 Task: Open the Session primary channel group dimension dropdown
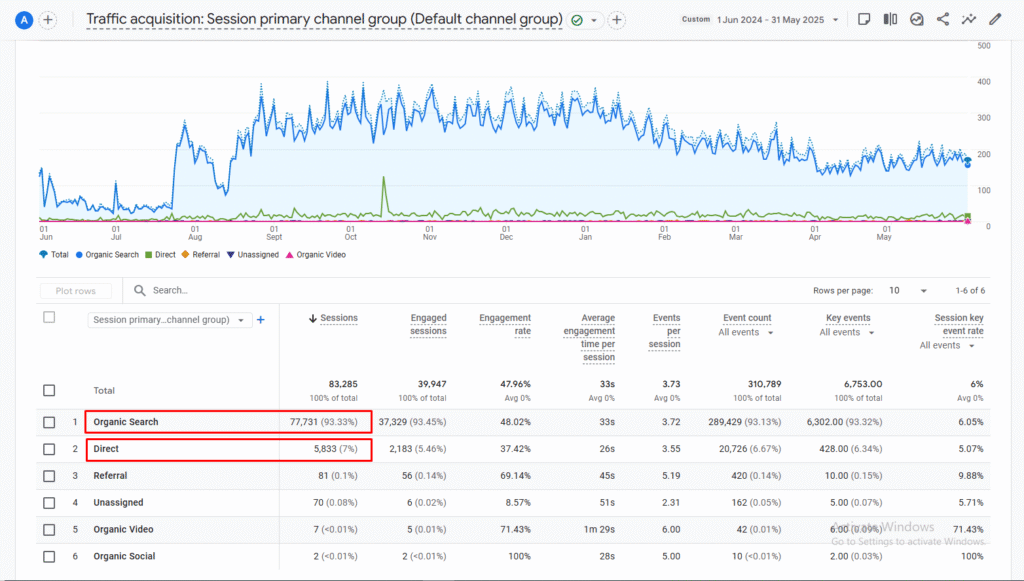(x=169, y=320)
